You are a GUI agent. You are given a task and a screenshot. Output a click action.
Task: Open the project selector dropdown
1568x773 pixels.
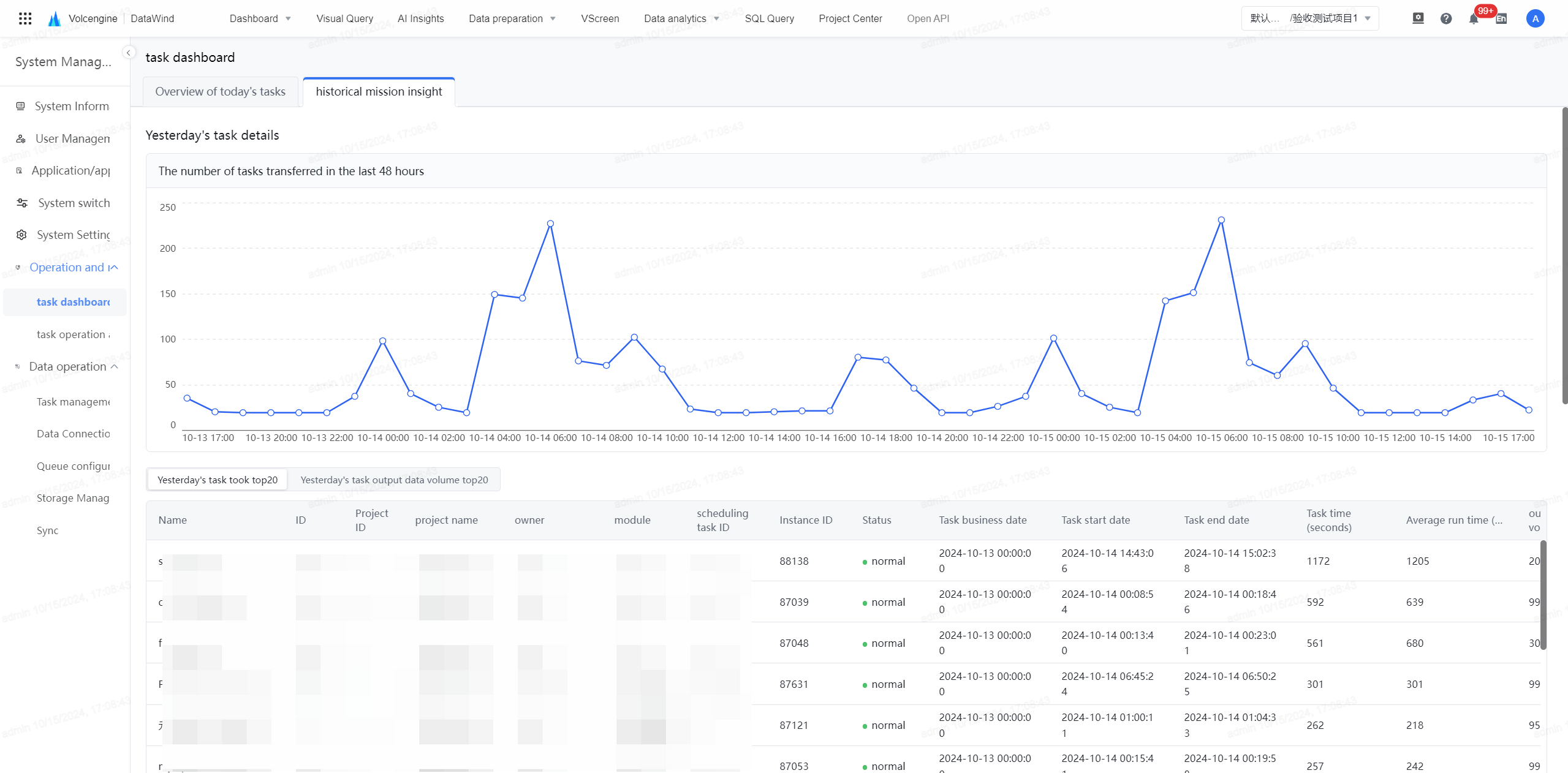pos(1310,18)
